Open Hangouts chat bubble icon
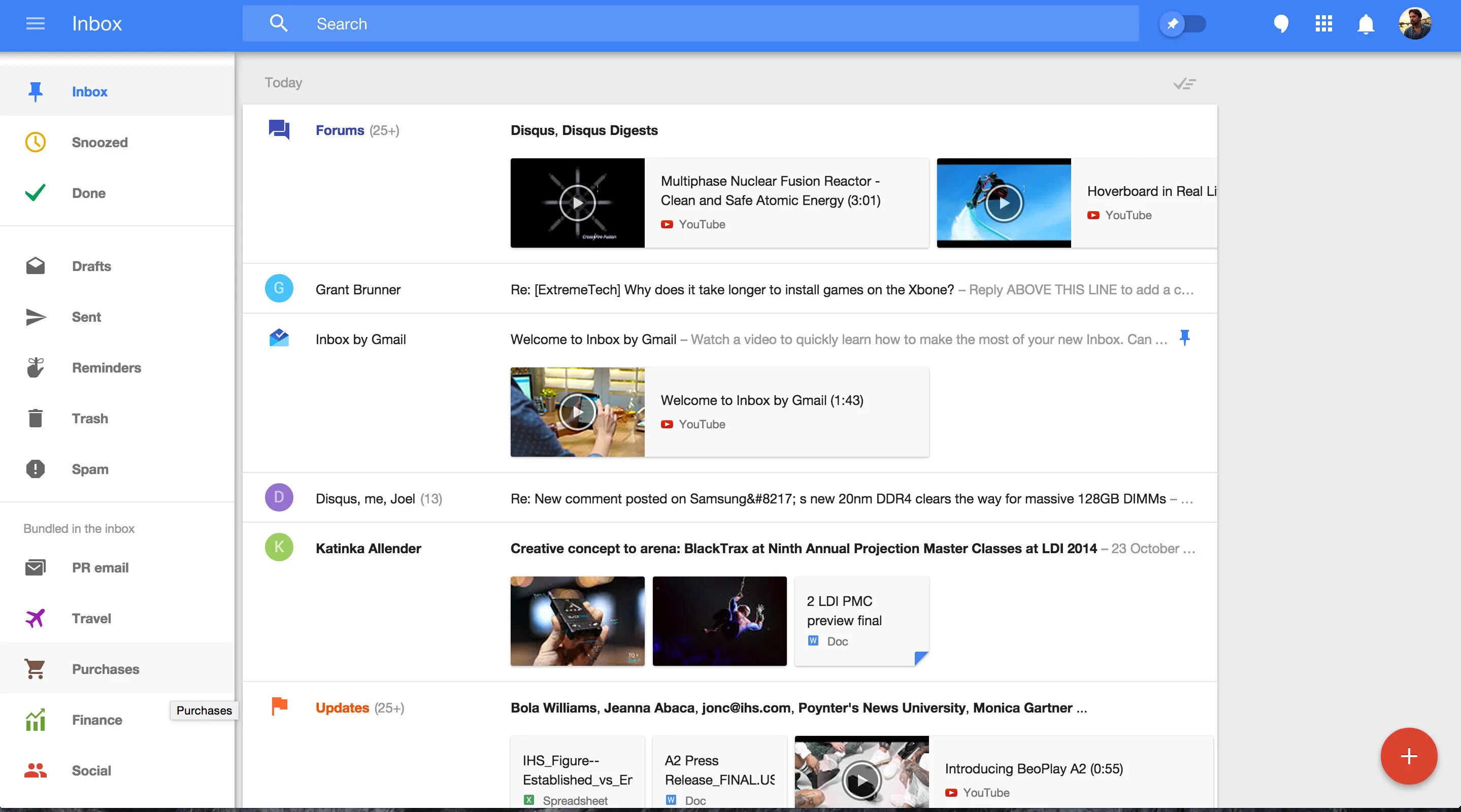Image resolution: width=1461 pixels, height=812 pixels. pos(1281,24)
